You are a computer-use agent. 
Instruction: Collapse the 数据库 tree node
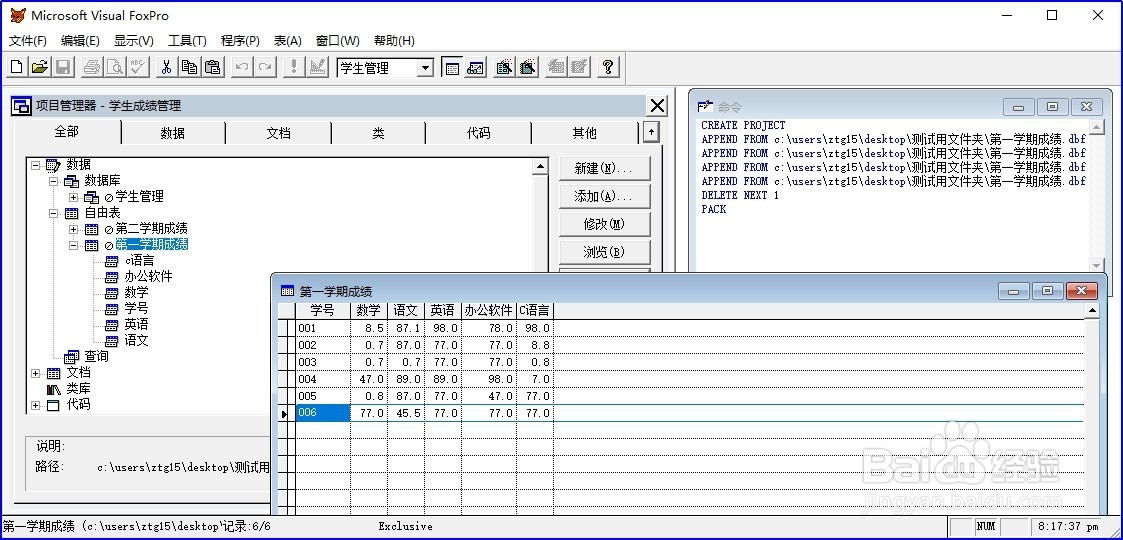coord(53,181)
